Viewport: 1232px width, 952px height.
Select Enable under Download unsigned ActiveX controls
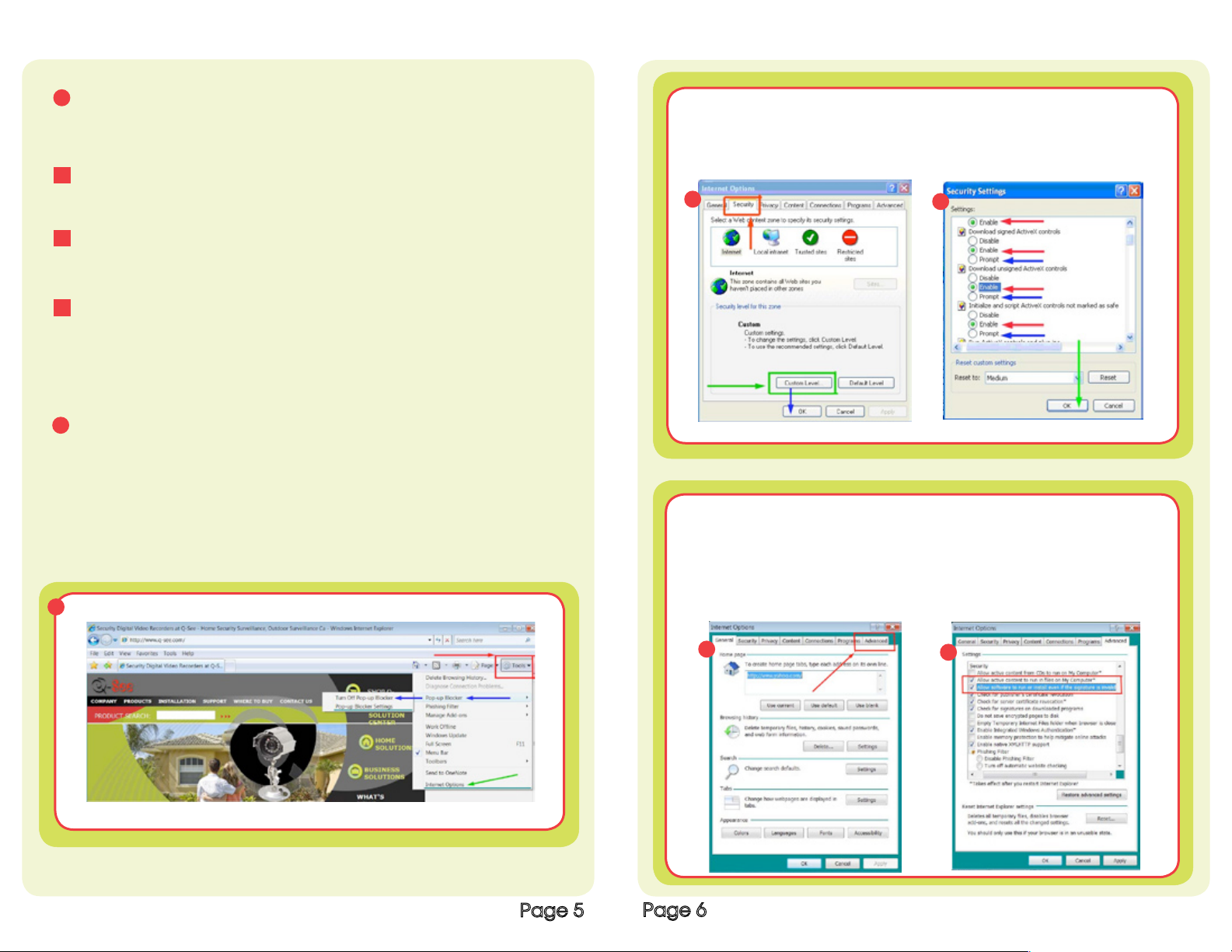pyautogui.click(x=972, y=288)
